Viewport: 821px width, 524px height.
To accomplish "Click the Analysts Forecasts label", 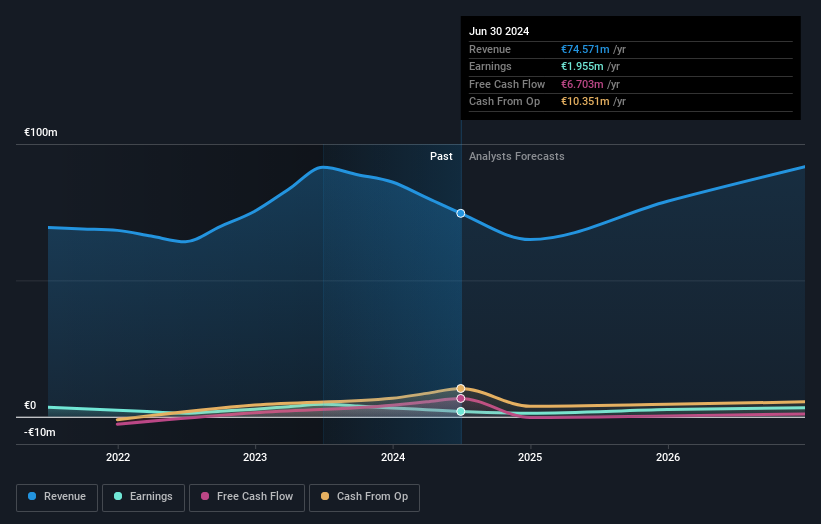I will [x=517, y=157].
